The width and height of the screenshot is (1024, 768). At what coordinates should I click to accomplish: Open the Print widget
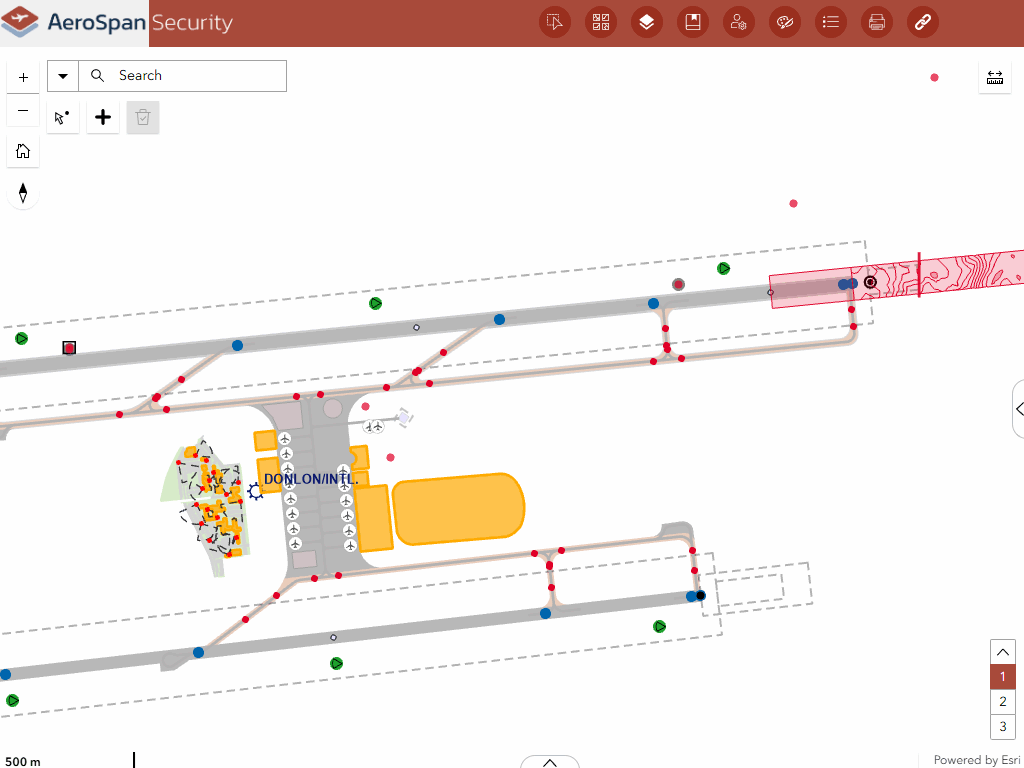point(876,22)
